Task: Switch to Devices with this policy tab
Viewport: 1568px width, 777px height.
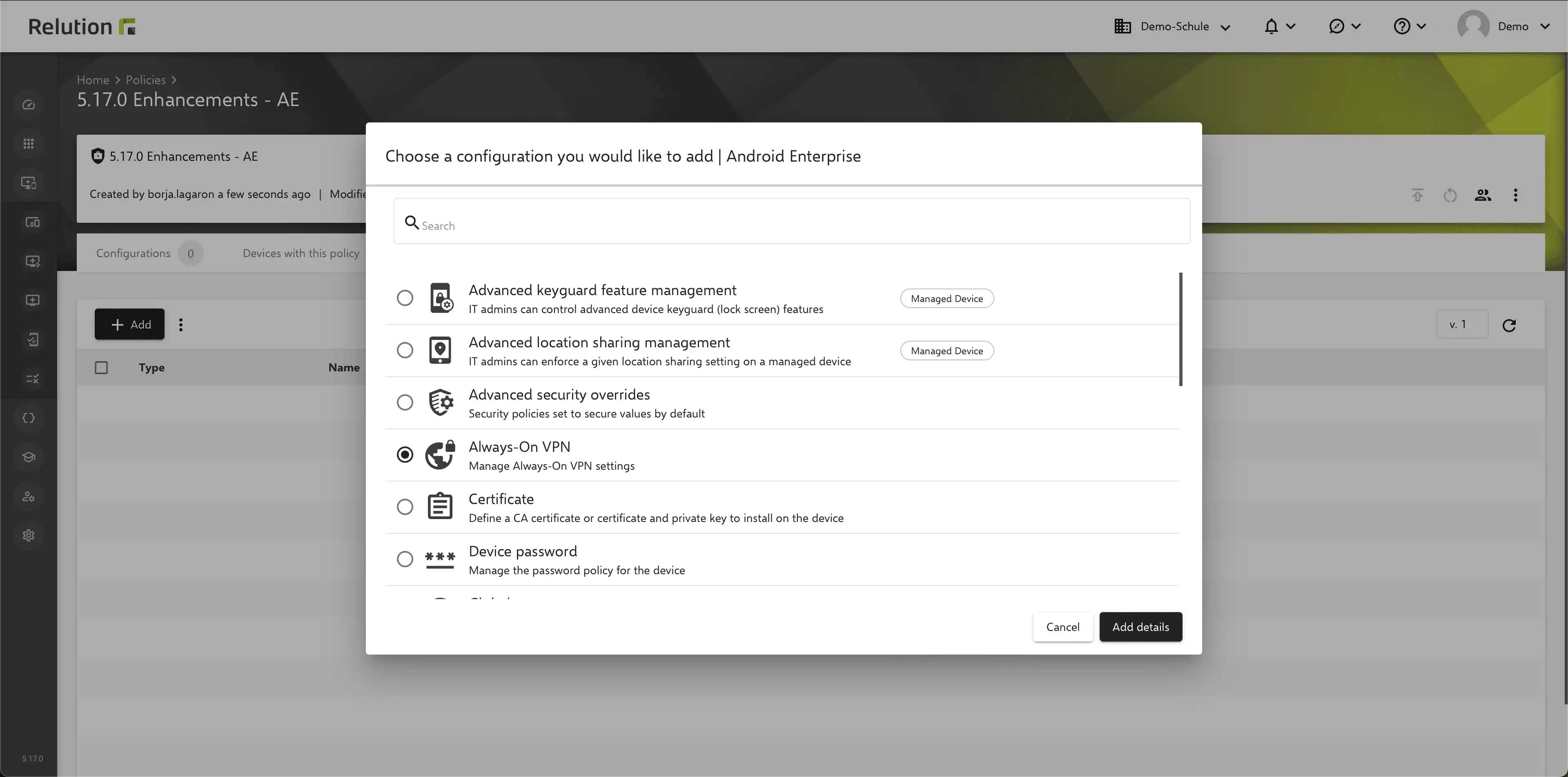Action: [x=301, y=253]
